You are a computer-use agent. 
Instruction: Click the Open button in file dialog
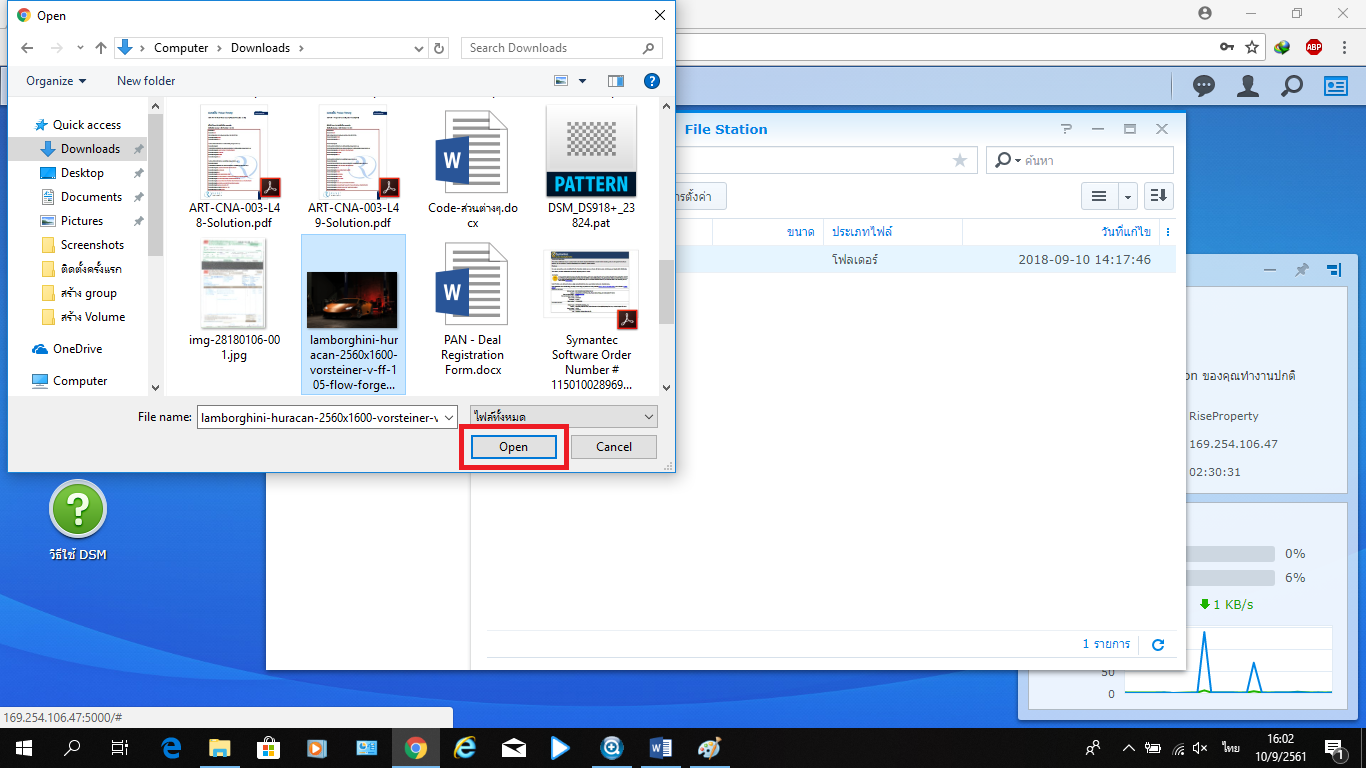[x=513, y=447]
